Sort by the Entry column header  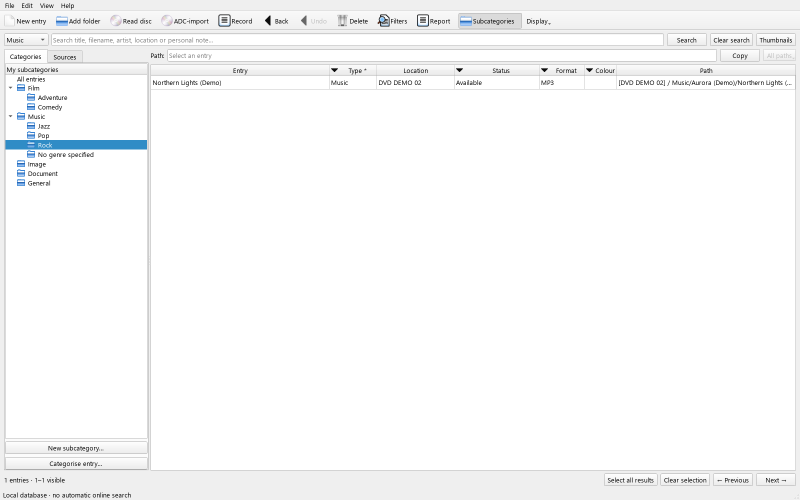pos(240,70)
